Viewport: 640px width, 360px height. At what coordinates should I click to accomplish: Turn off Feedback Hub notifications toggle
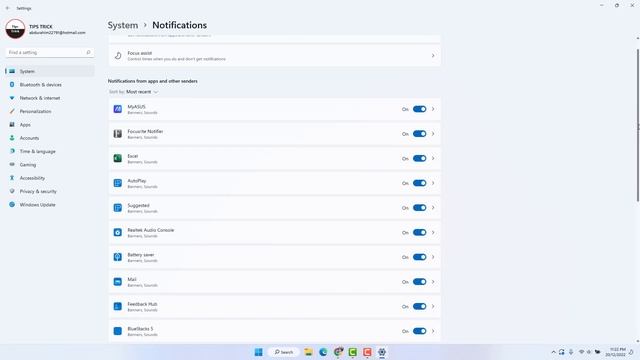coord(419,306)
